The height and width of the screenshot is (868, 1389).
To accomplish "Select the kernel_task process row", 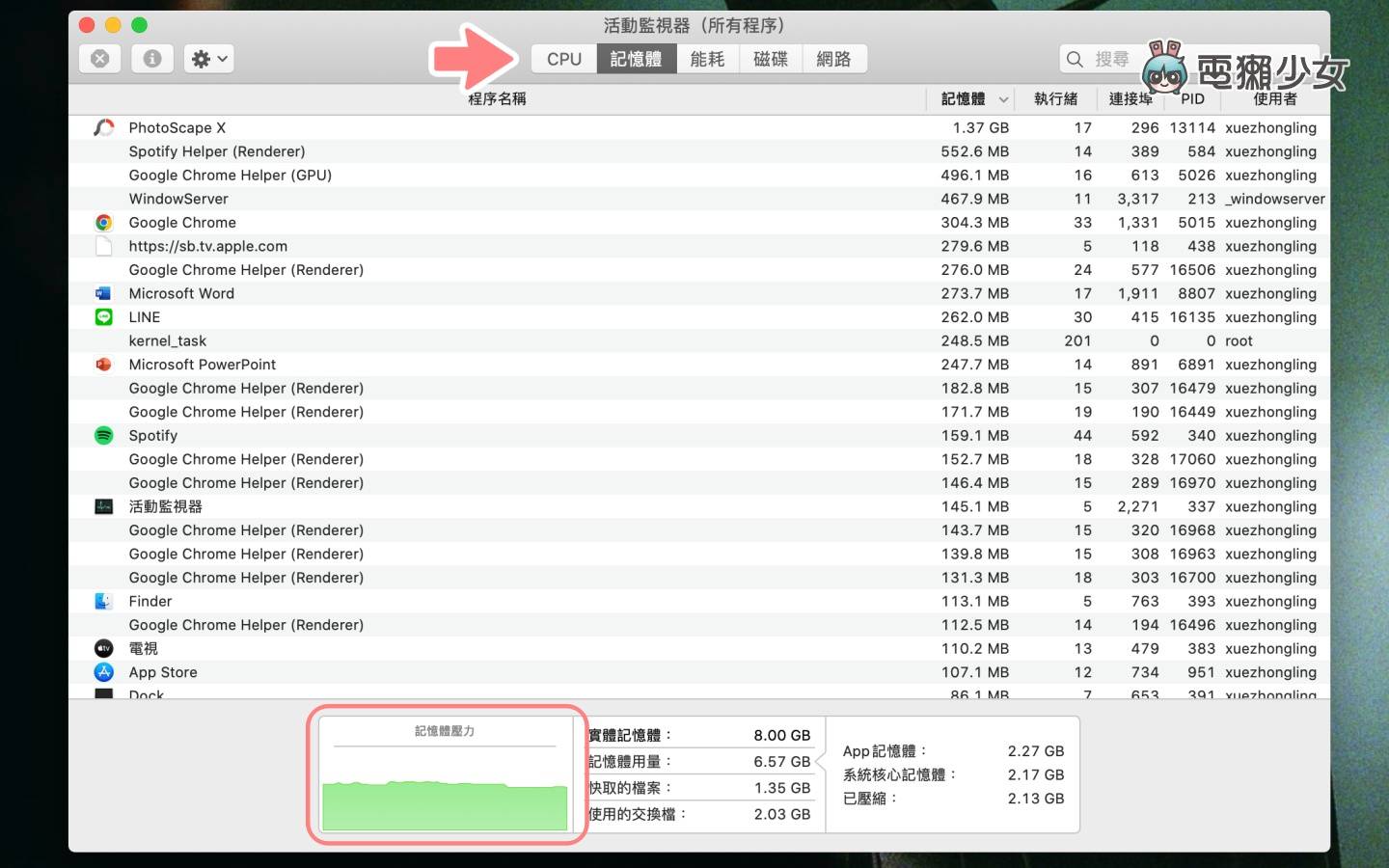I will click(x=699, y=341).
